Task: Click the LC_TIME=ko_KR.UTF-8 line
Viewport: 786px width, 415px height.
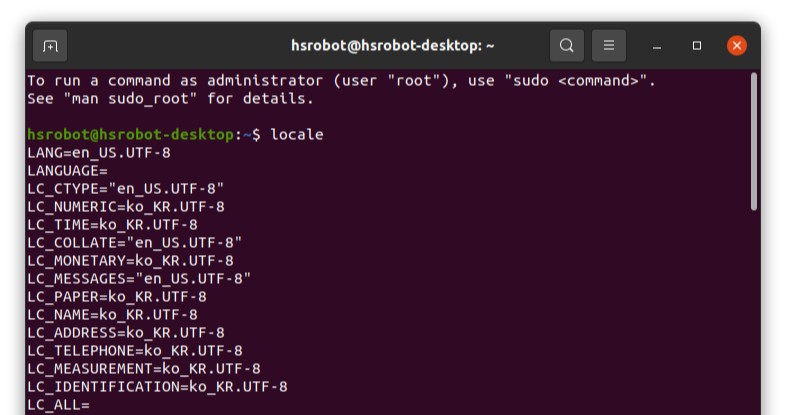Action: tap(113, 225)
